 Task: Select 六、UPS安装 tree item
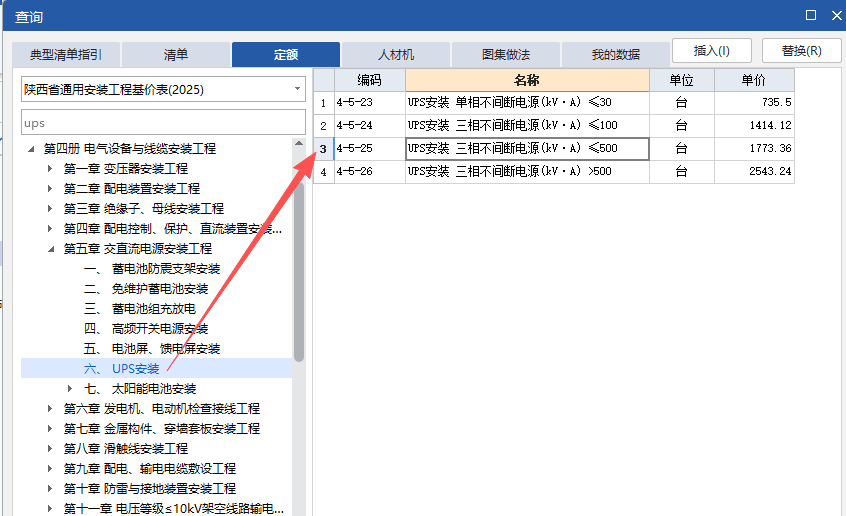coord(122,369)
